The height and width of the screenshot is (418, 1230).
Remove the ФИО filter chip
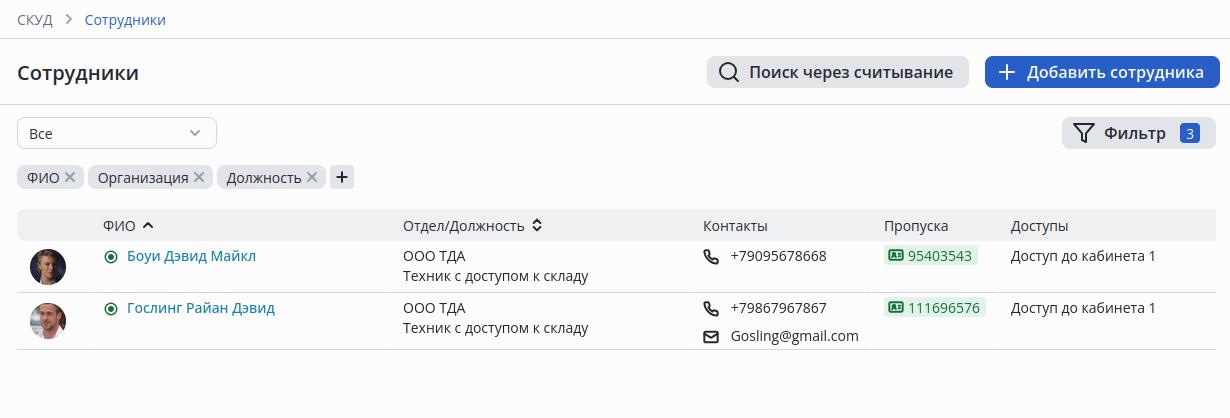(70, 177)
